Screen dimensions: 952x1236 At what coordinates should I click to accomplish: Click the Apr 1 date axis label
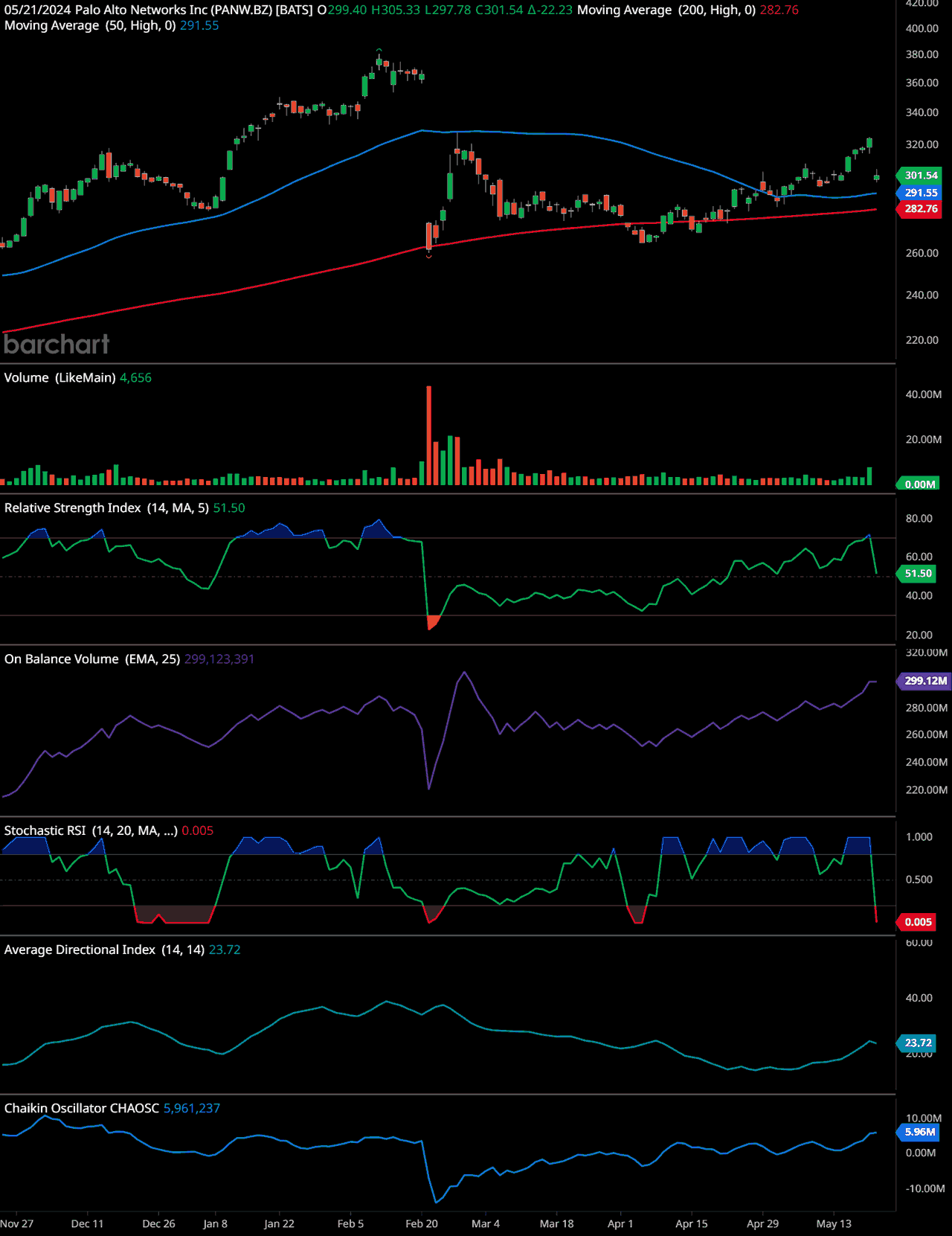(620, 1224)
